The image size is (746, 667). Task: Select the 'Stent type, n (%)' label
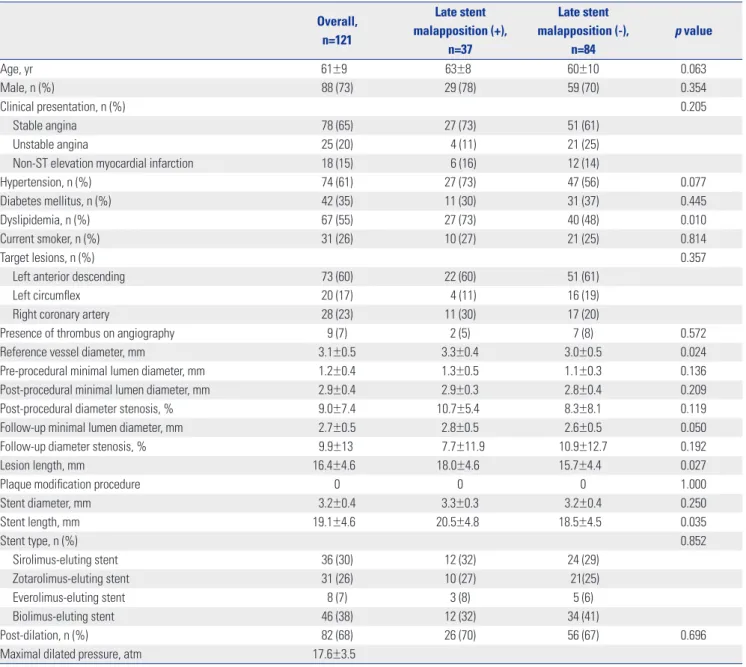39,541
